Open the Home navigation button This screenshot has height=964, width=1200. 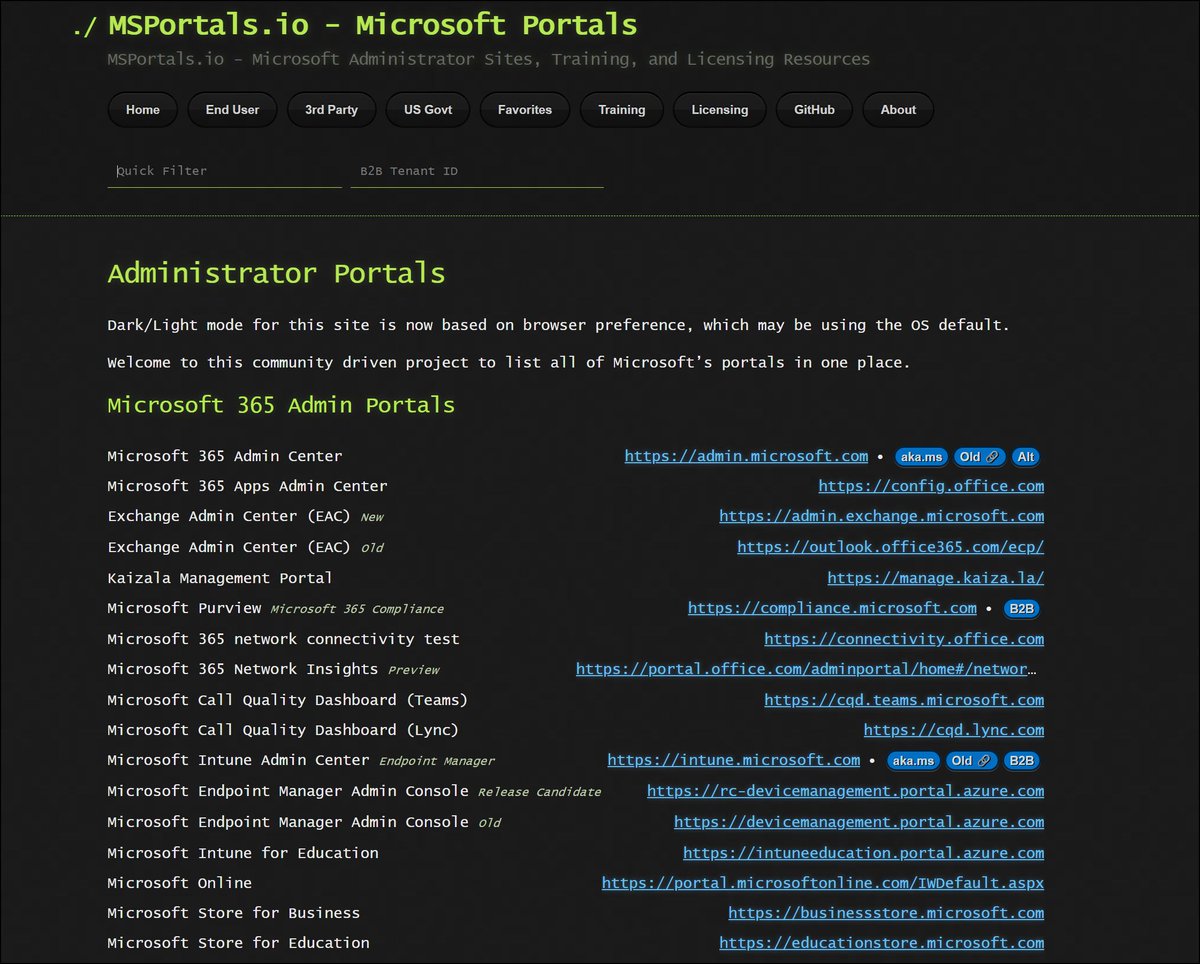point(143,110)
